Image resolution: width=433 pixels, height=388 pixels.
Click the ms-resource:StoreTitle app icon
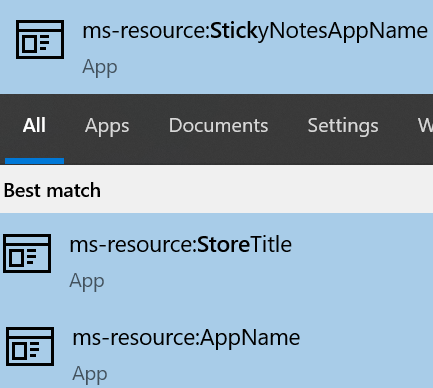pyautogui.click(x=27, y=253)
